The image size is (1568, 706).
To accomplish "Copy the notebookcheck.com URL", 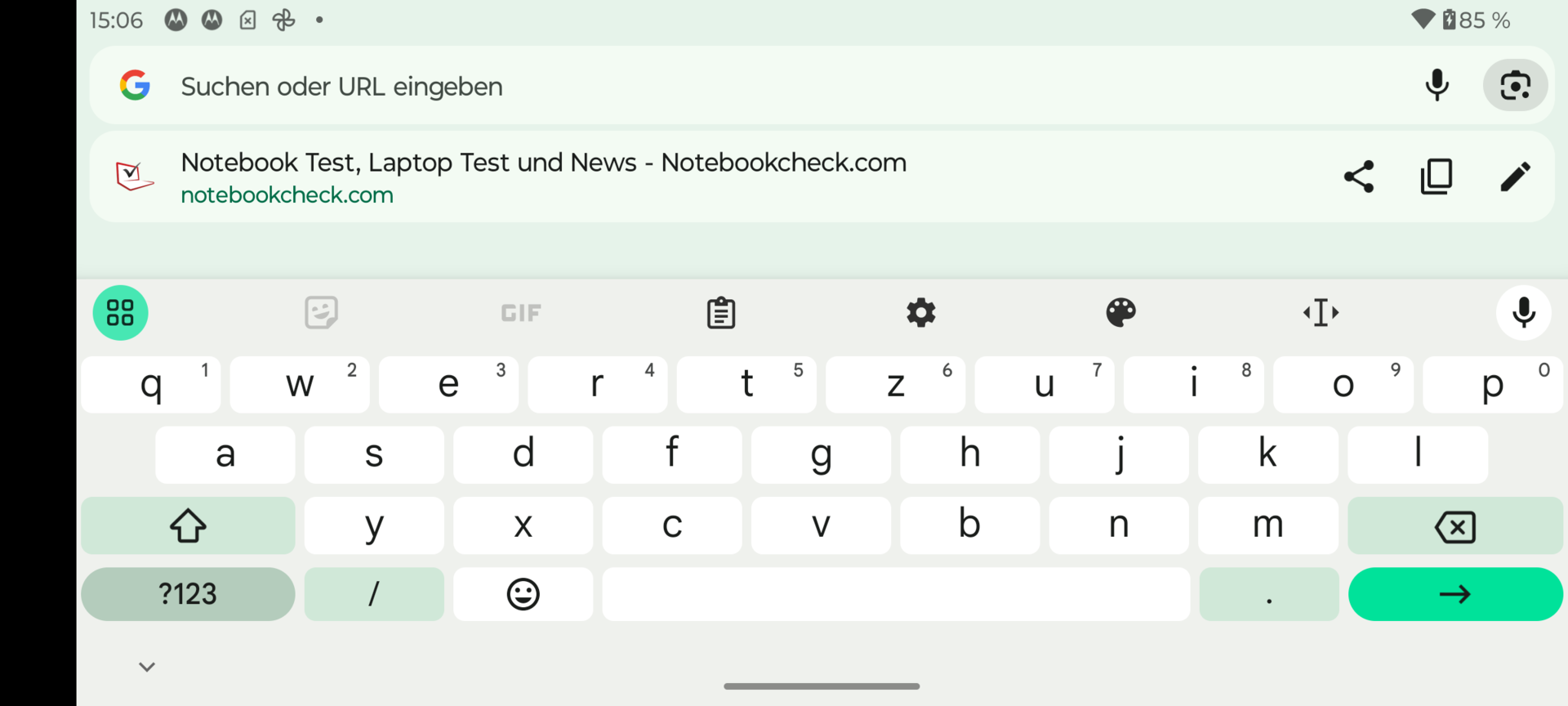I will point(1437,176).
